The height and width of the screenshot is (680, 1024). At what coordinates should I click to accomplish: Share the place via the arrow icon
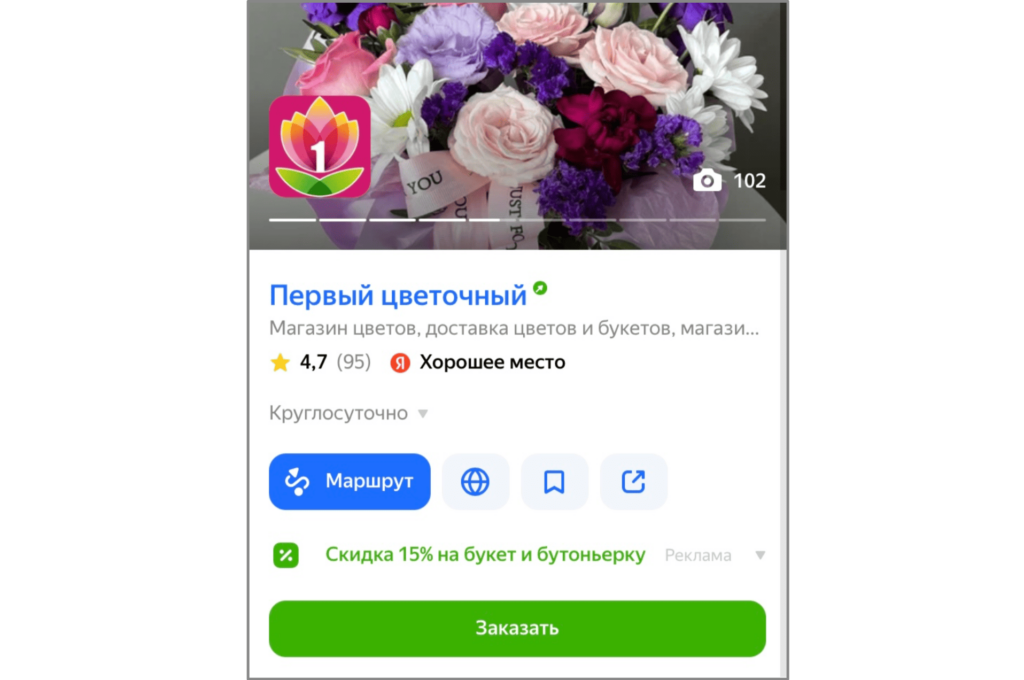coord(633,481)
